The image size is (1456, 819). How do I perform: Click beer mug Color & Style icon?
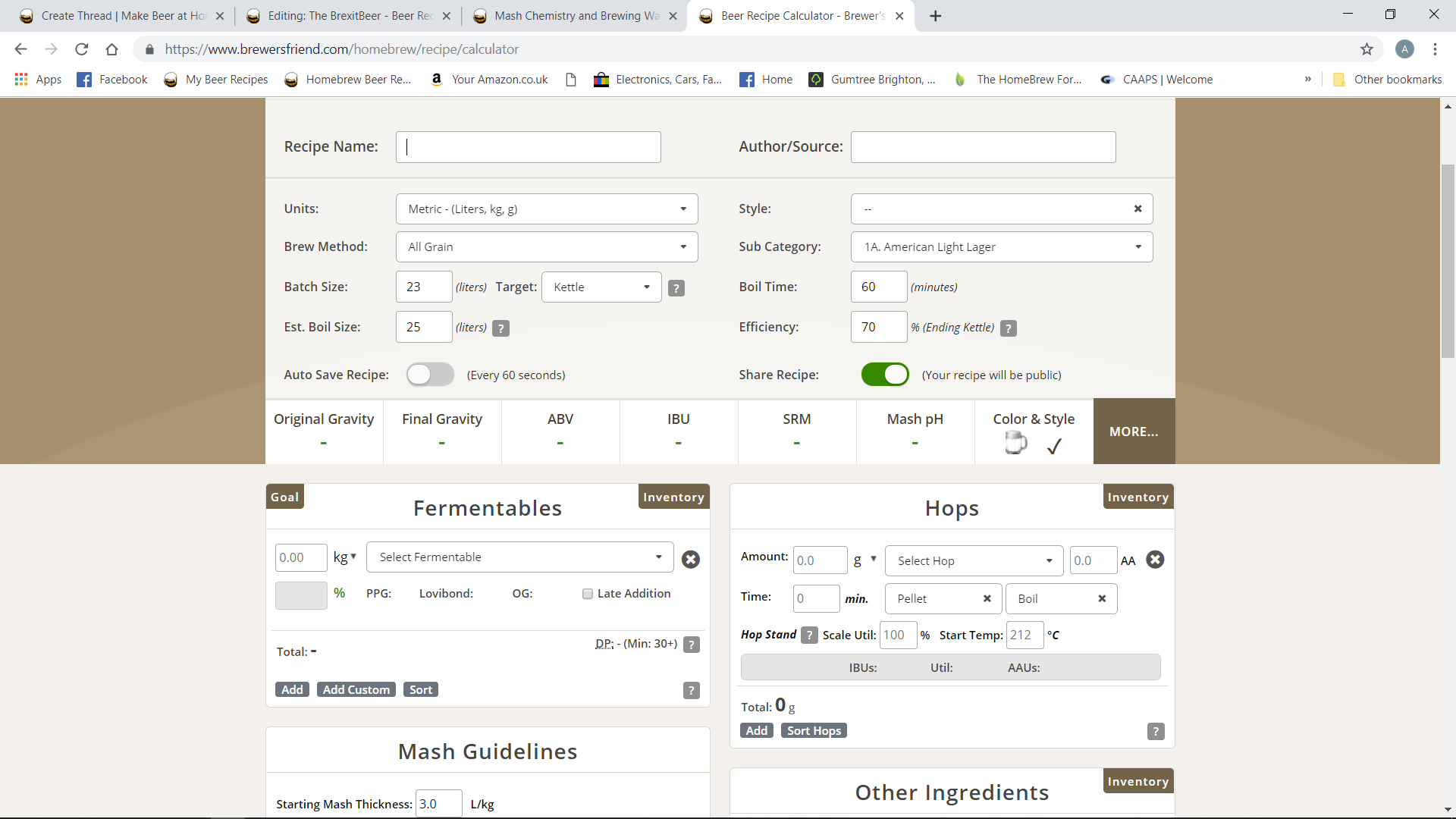coord(1015,443)
